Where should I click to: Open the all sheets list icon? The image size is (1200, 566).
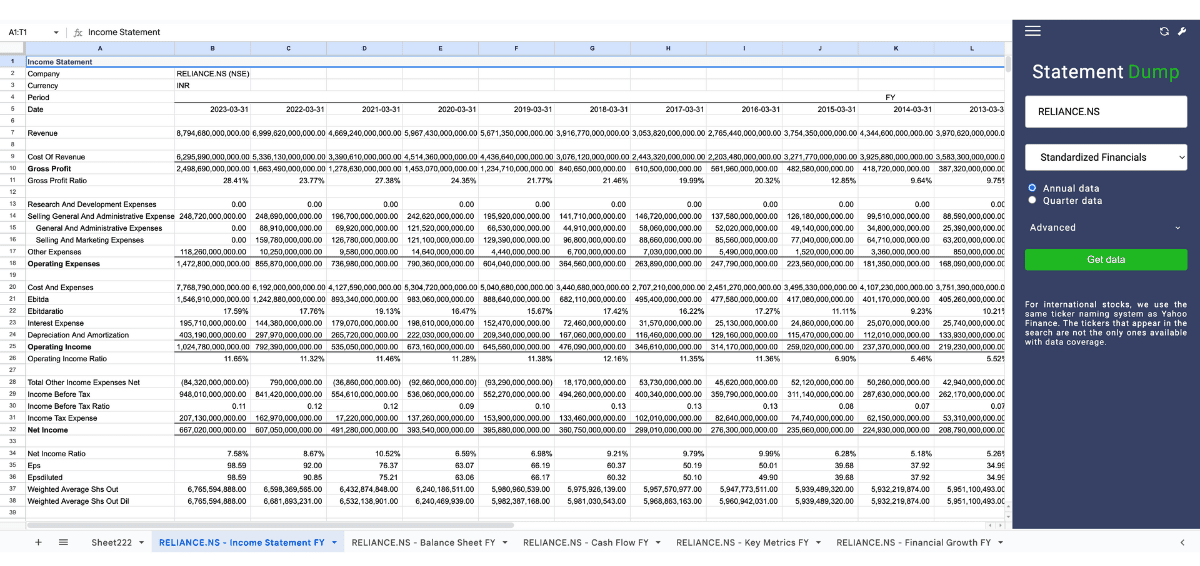click(x=63, y=542)
